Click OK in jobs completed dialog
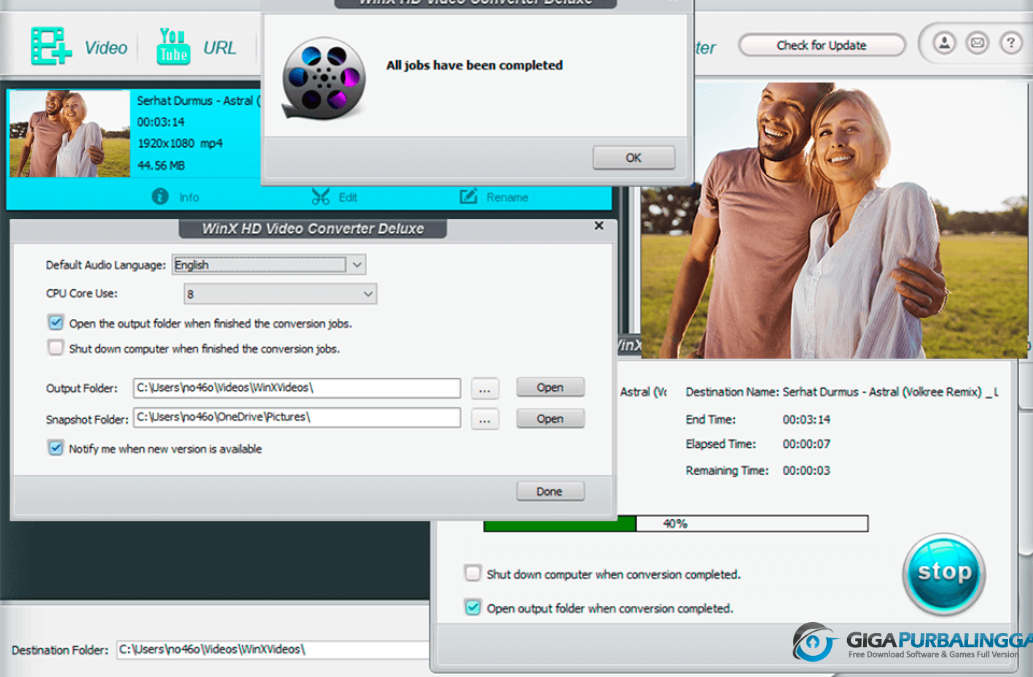This screenshot has width=1033, height=677. [x=633, y=157]
